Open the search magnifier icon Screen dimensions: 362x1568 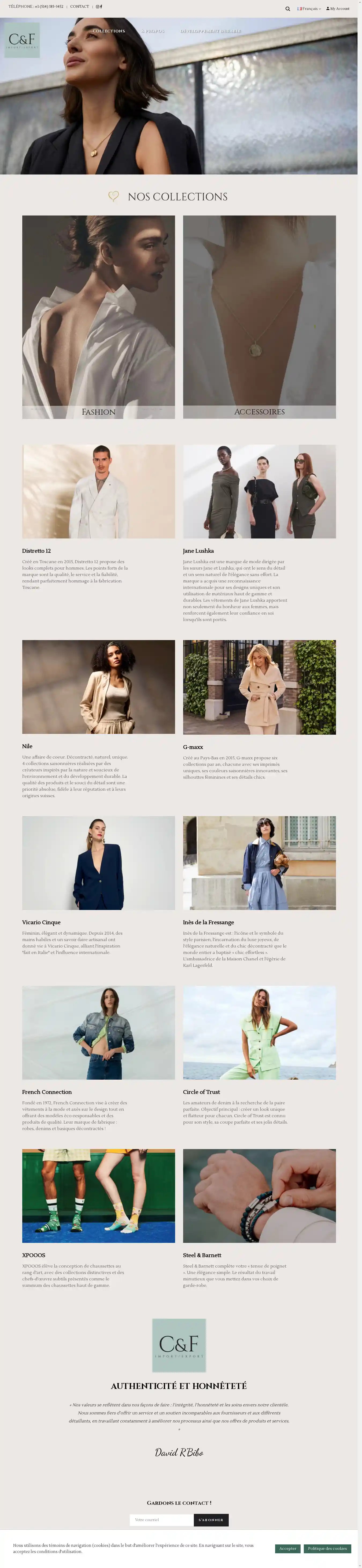tap(288, 9)
